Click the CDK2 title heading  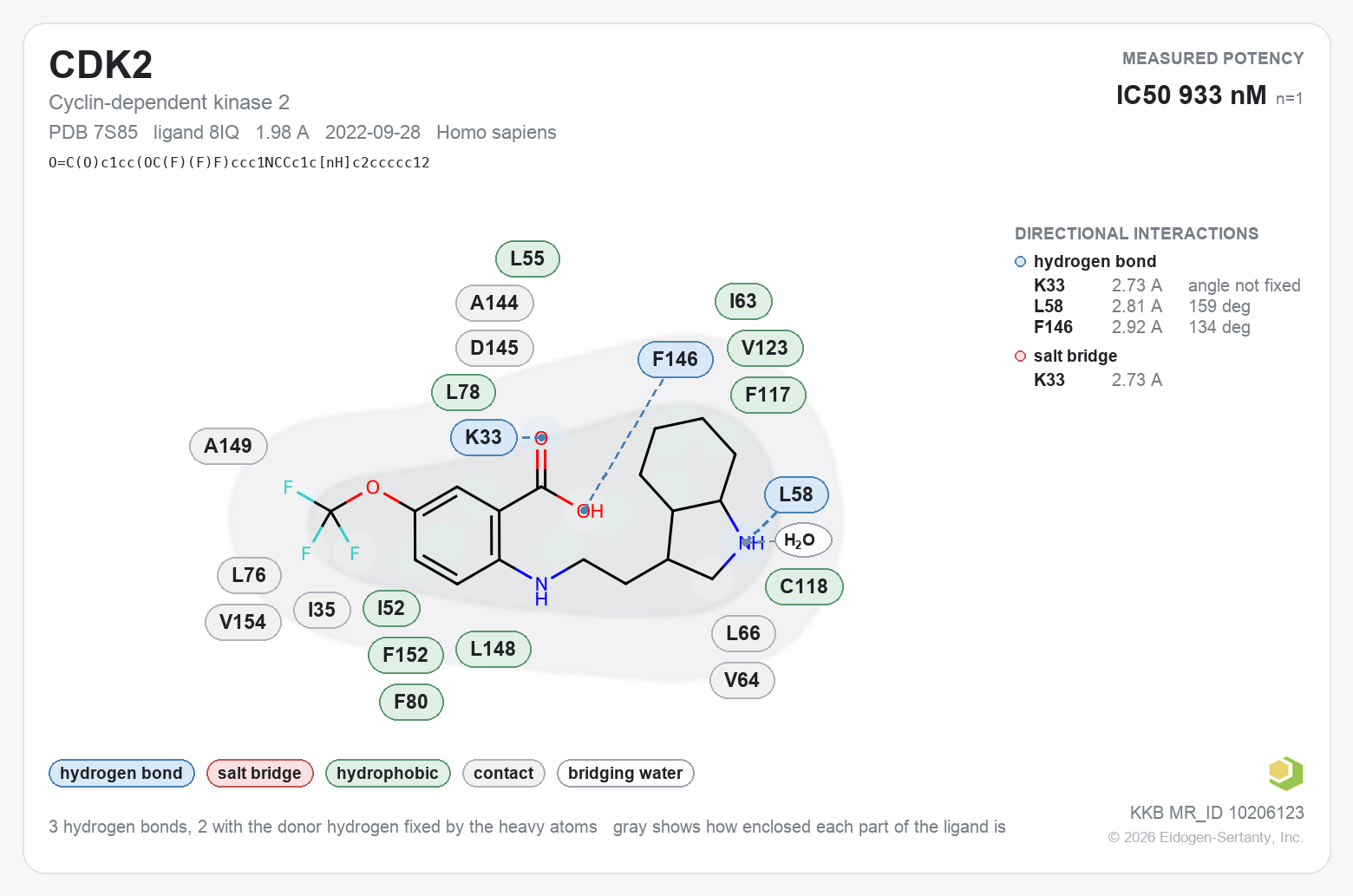coord(101,65)
